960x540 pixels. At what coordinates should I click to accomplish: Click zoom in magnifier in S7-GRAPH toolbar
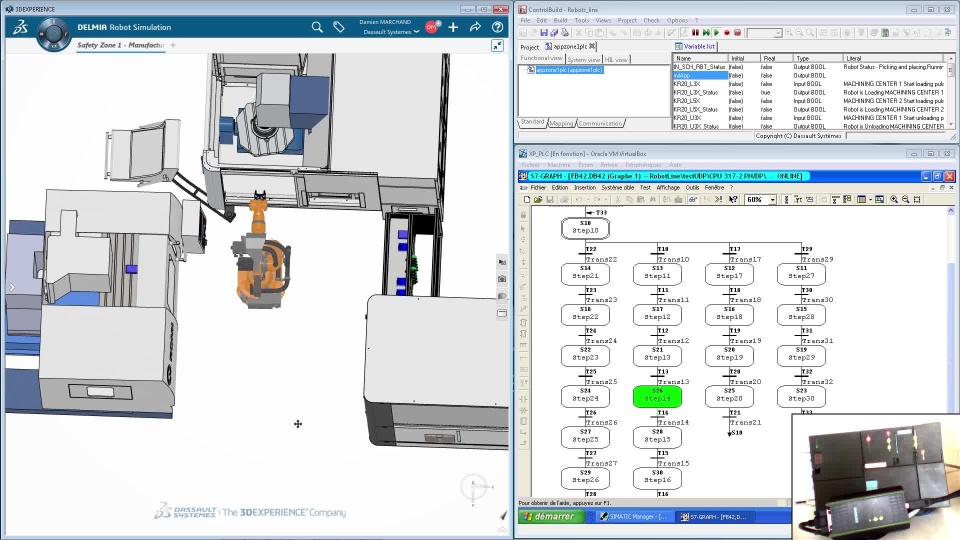pos(894,200)
